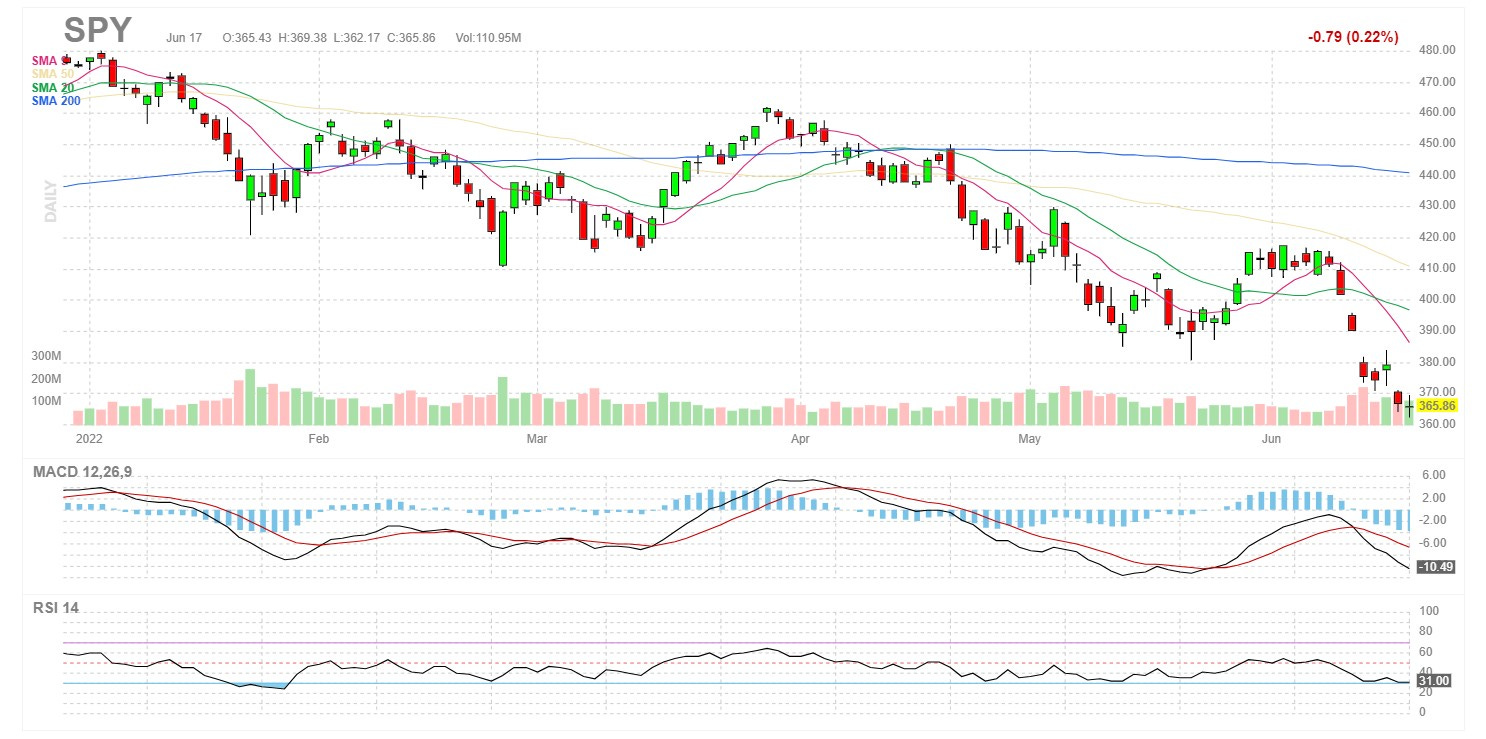Click the May time axis label
Image resolution: width=1486 pixels, height=739 pixels.
(x=1030, y=438)
